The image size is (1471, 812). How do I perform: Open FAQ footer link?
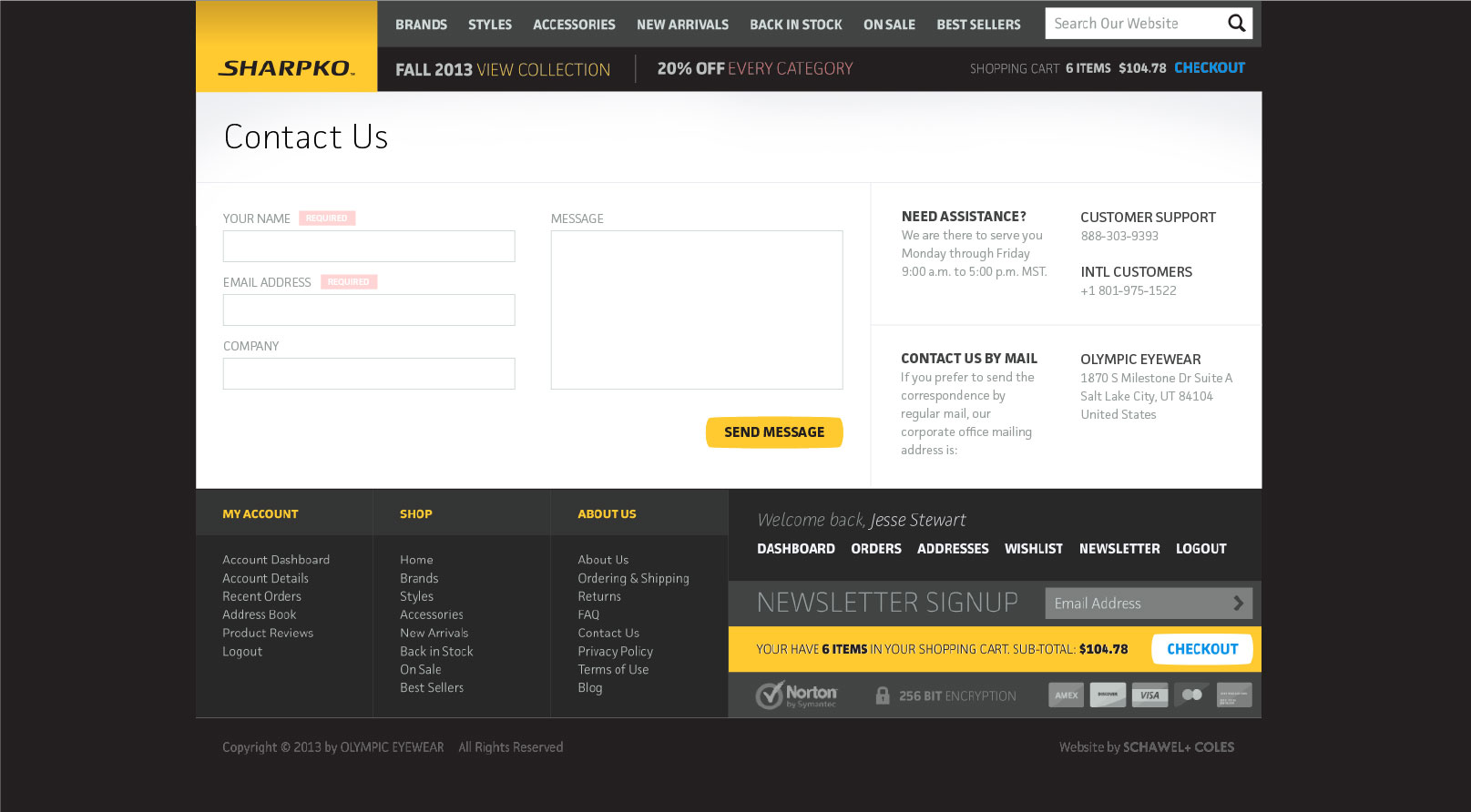(588, 614)
